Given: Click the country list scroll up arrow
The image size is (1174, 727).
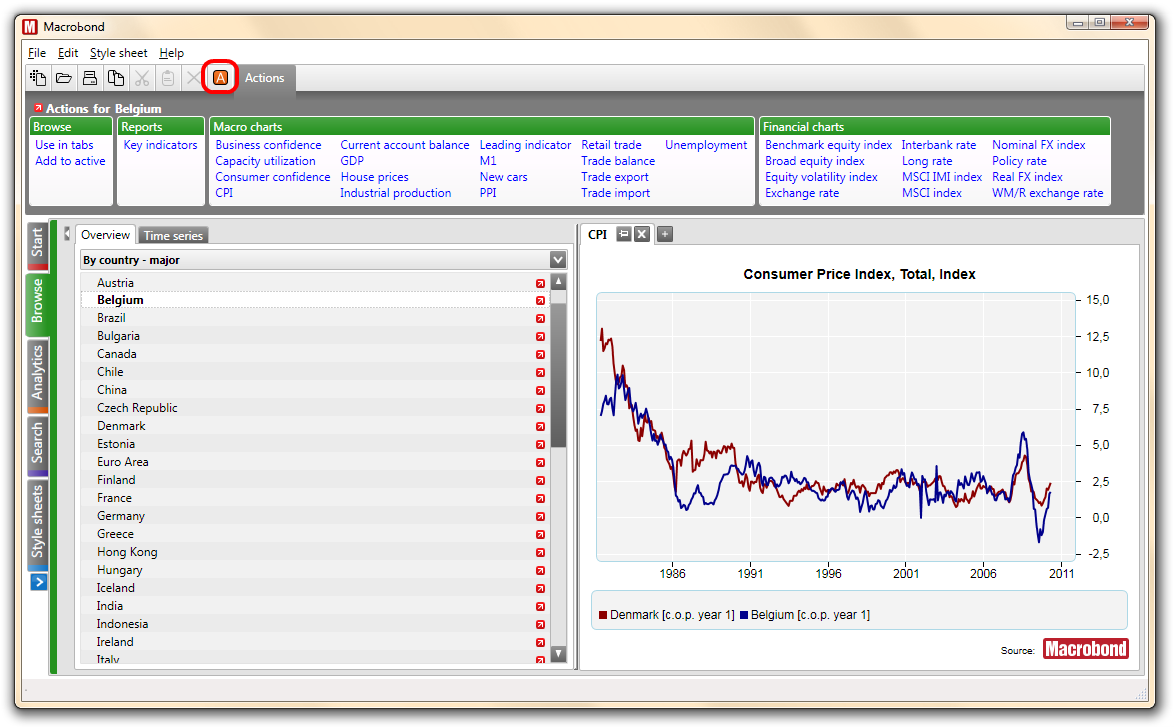Looking at the screenshot, I should coord(558,281).
